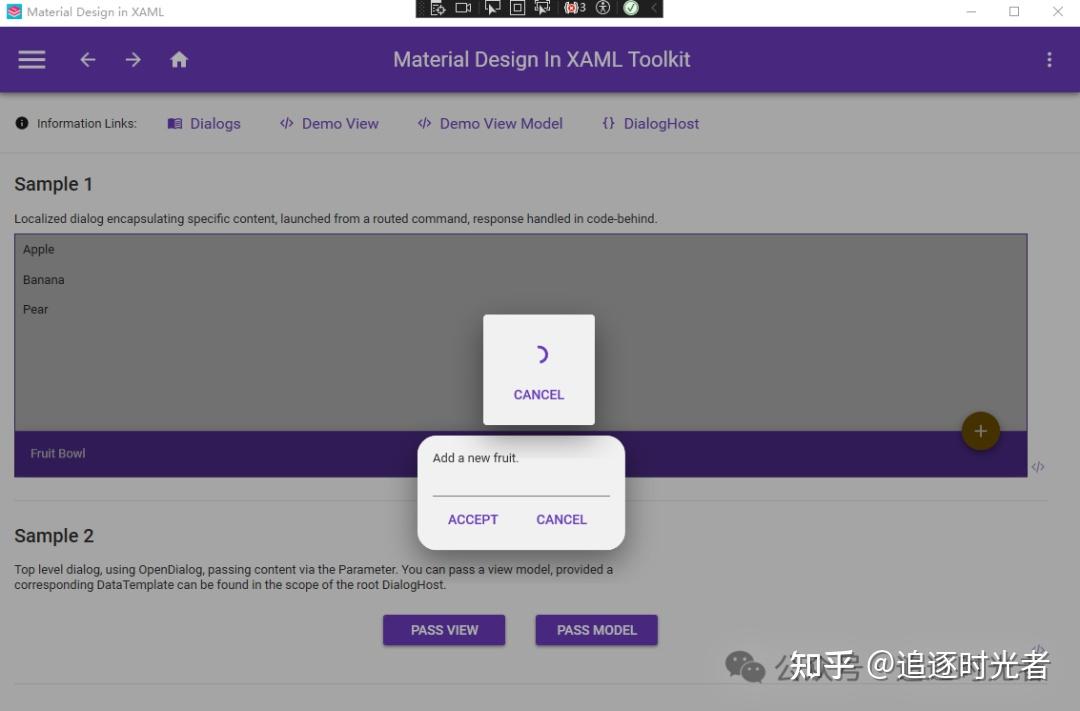Click the DialogHost braces icon
Viewport: 1080px width, 711px height.
pyautogui.click(x=608, y=123)
